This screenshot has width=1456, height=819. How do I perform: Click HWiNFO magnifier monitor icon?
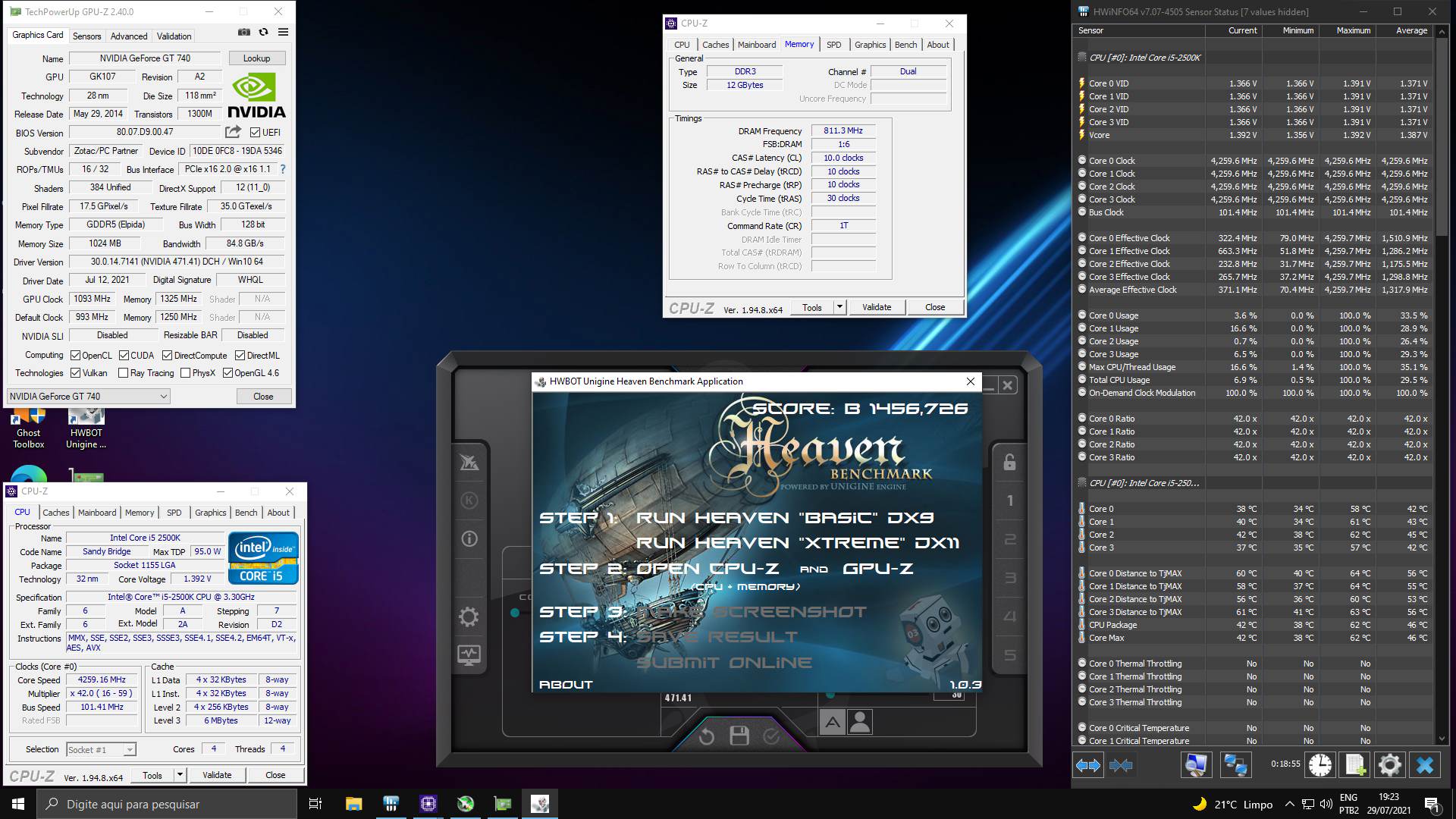(x=1196, y=765)
